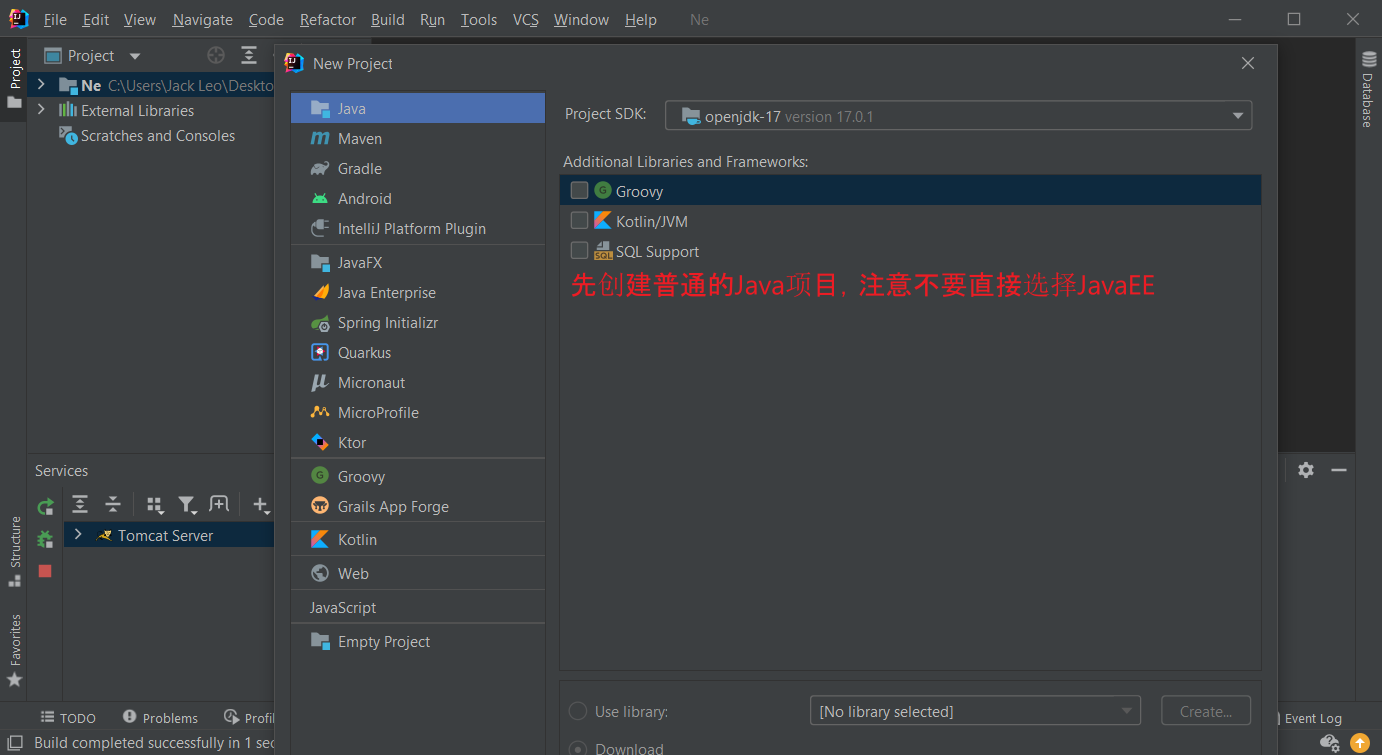Choose MicroProfile project type
This screenshot has width=1382, height=755.
click(418, 412)
